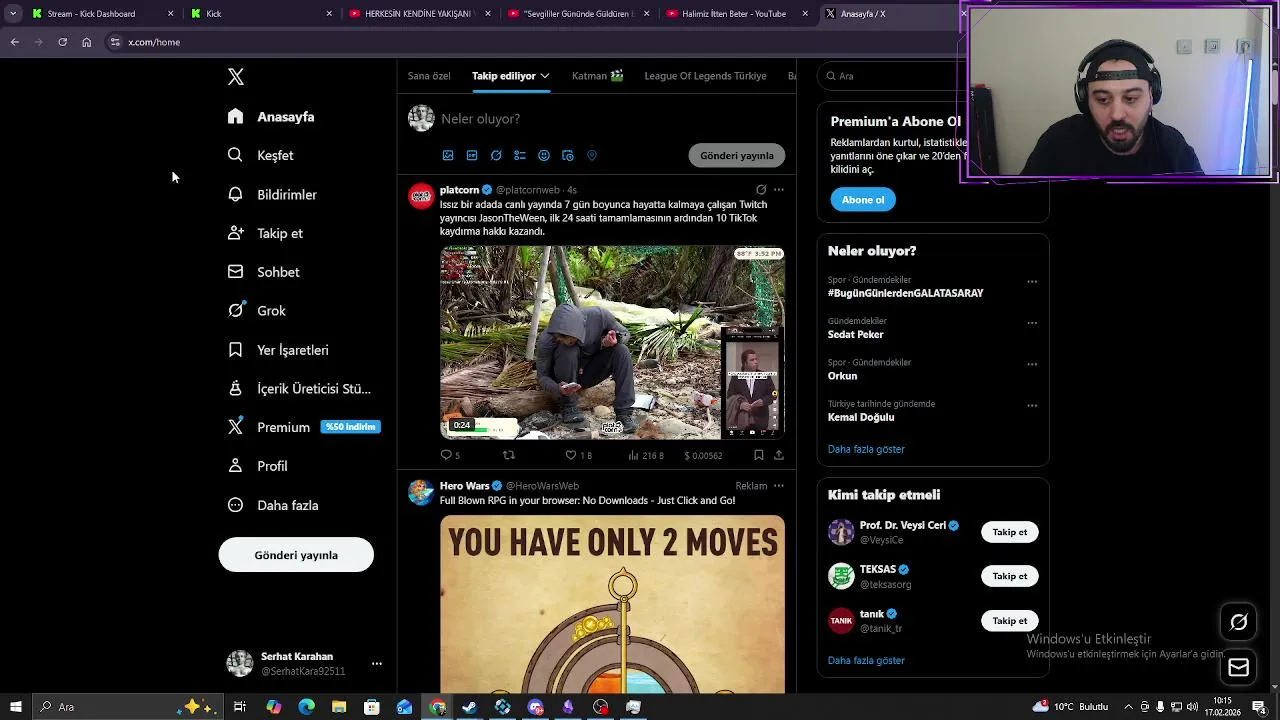Click the Ara search field
This screenshot has width=1280, height=720.
pyautogui.click(x=932, y=76)
